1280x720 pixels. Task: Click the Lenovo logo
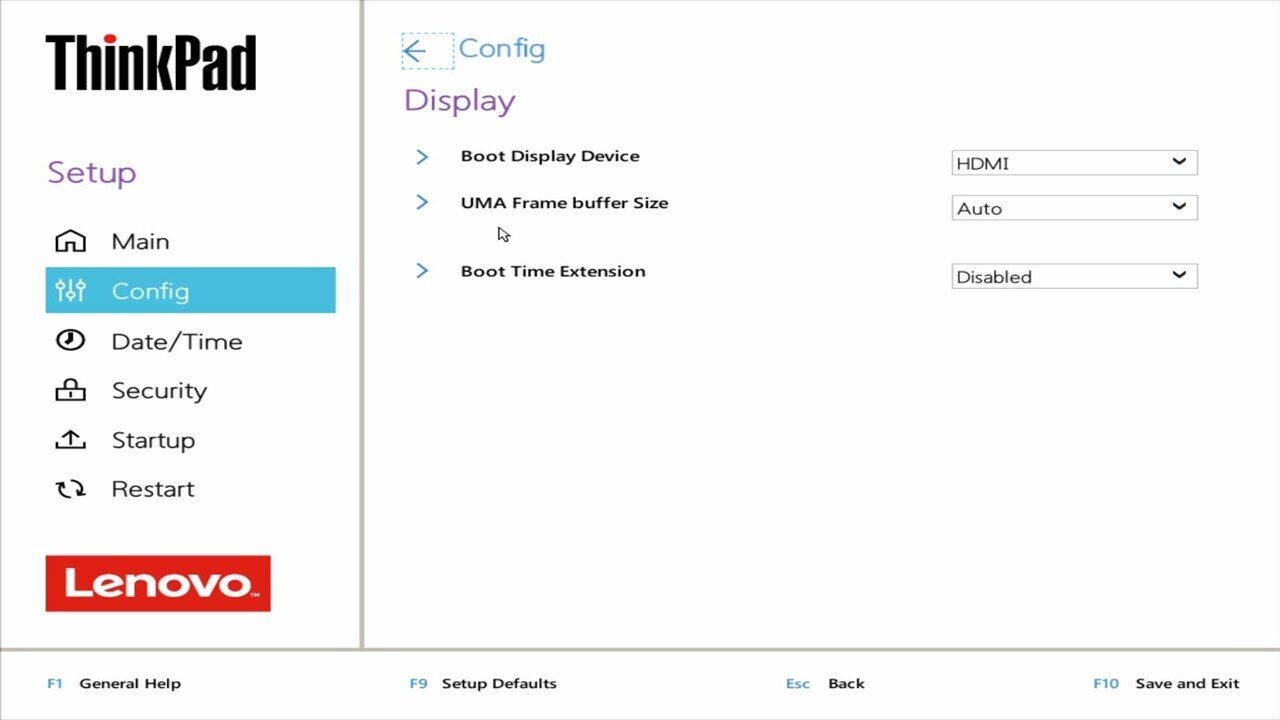pyautogui.click(x=158, y=583)
